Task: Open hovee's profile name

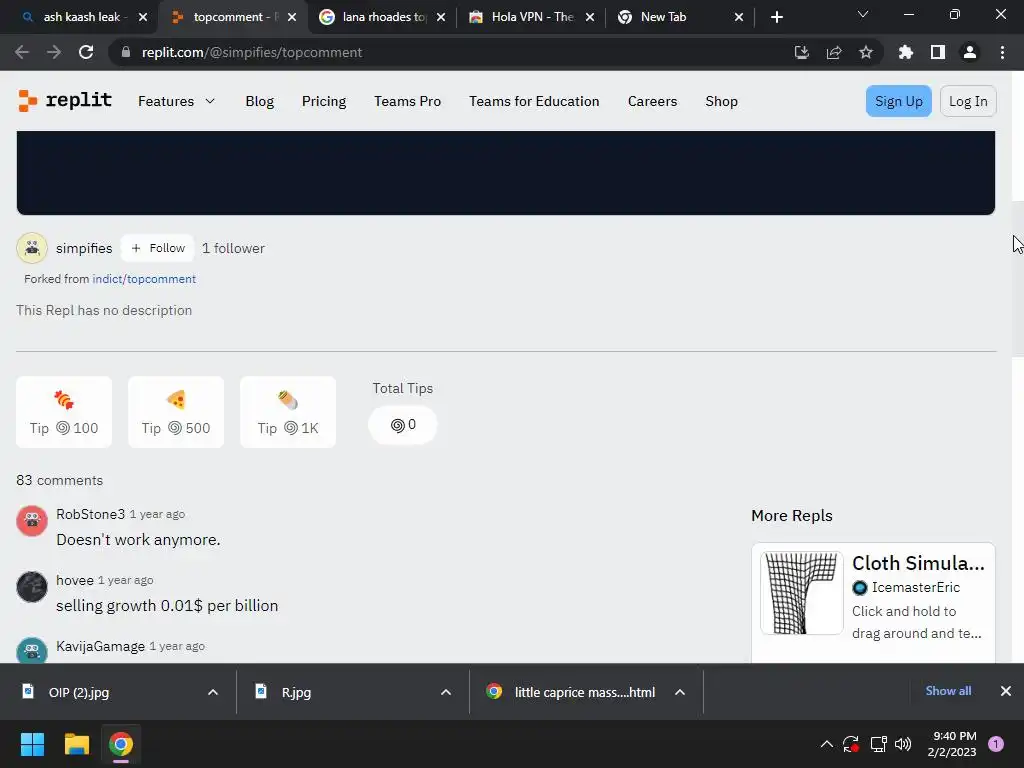Action: point(75,580)
